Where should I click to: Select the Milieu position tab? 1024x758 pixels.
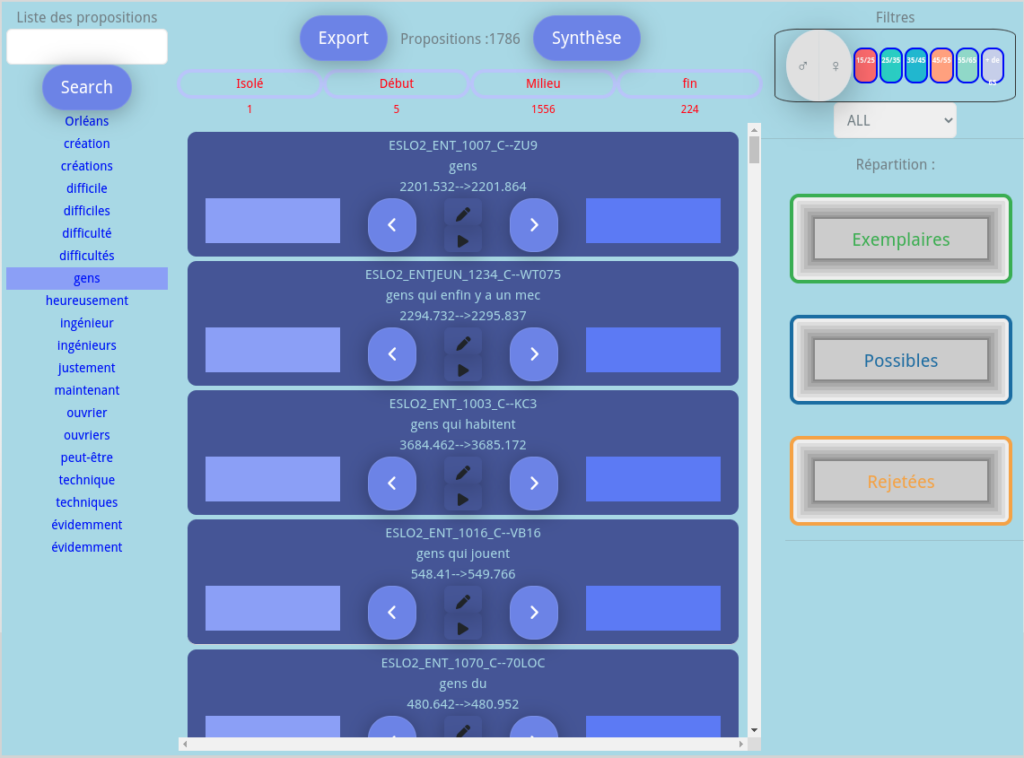tap(543, 84)
